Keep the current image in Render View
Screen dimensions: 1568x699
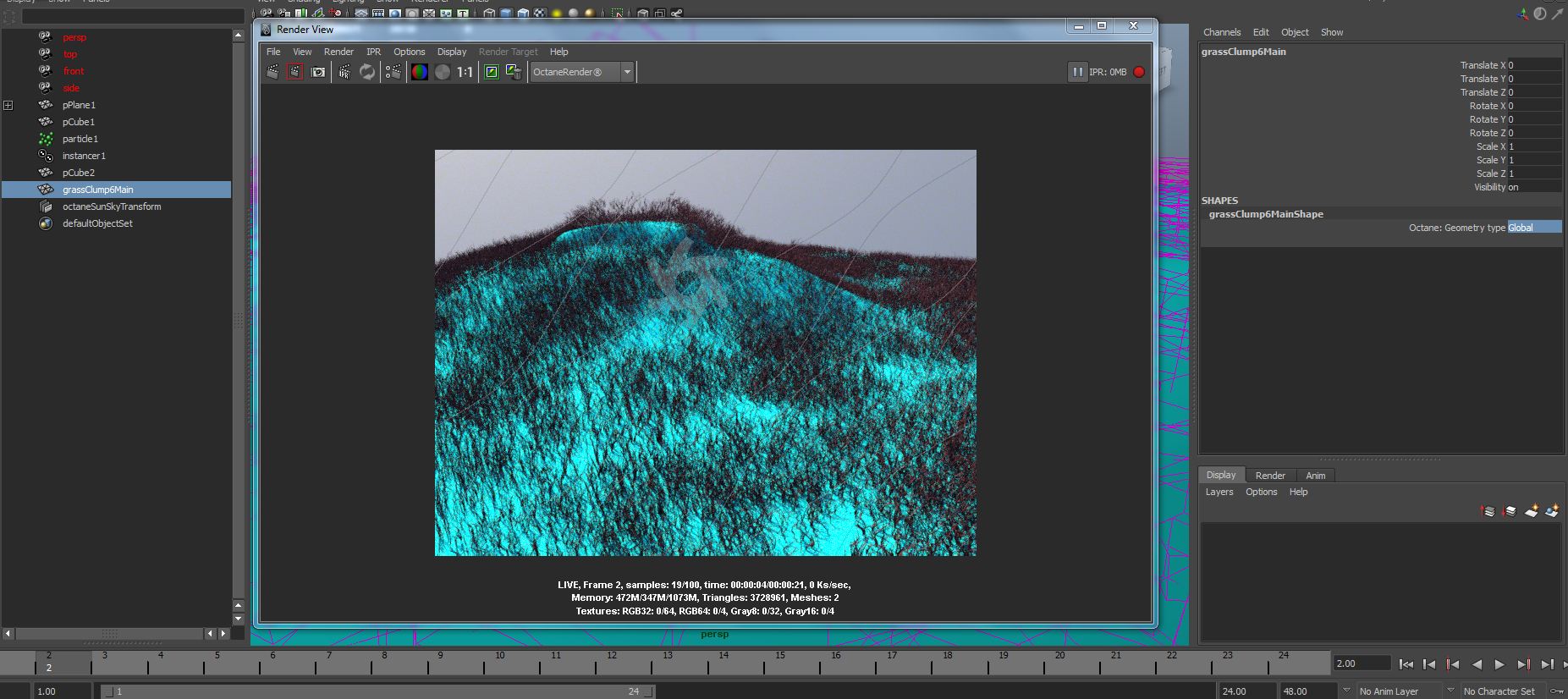[x=492, y=72]
